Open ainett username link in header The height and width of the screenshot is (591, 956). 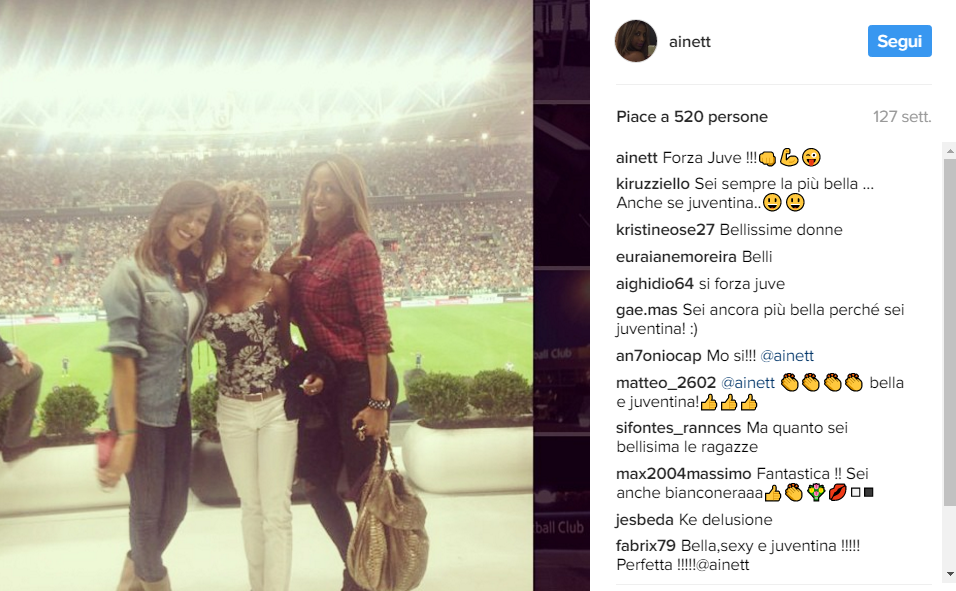690,41
